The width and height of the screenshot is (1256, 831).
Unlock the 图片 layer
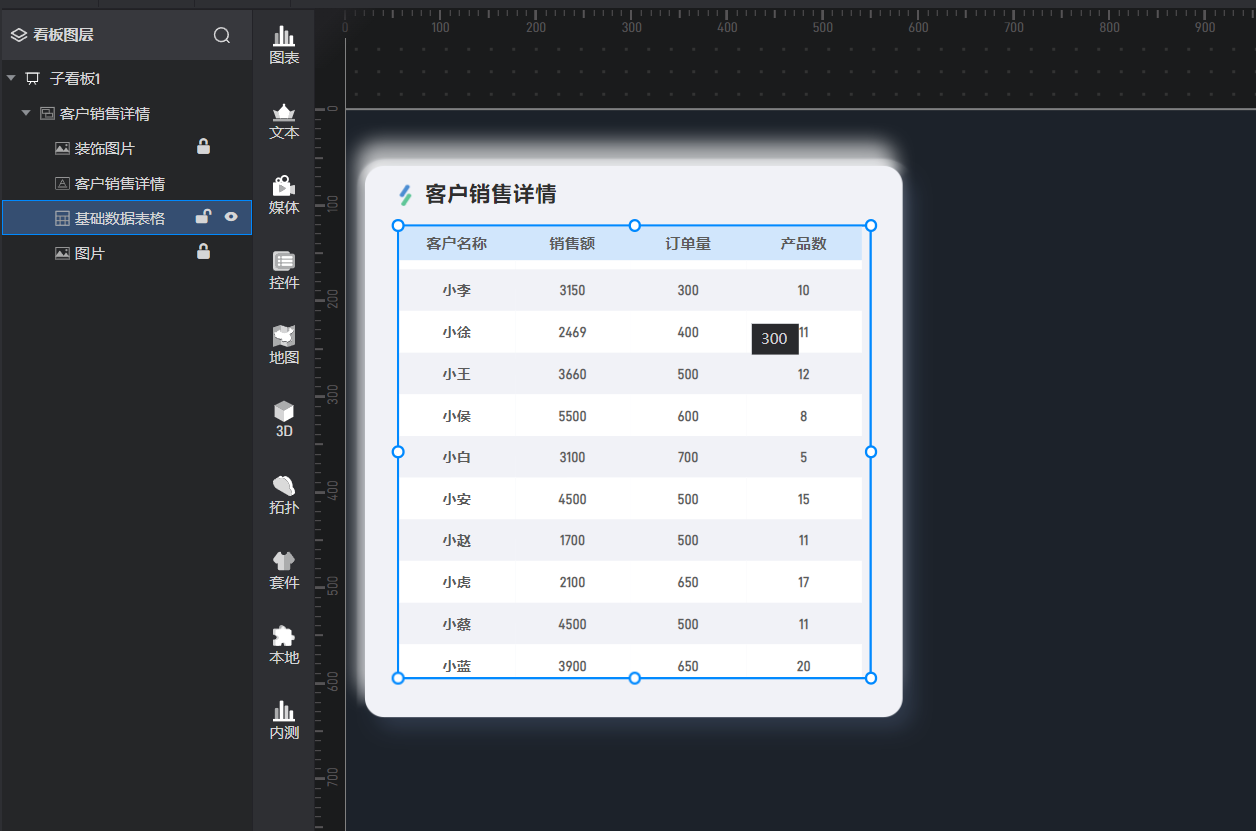click(x=204, y=252)
